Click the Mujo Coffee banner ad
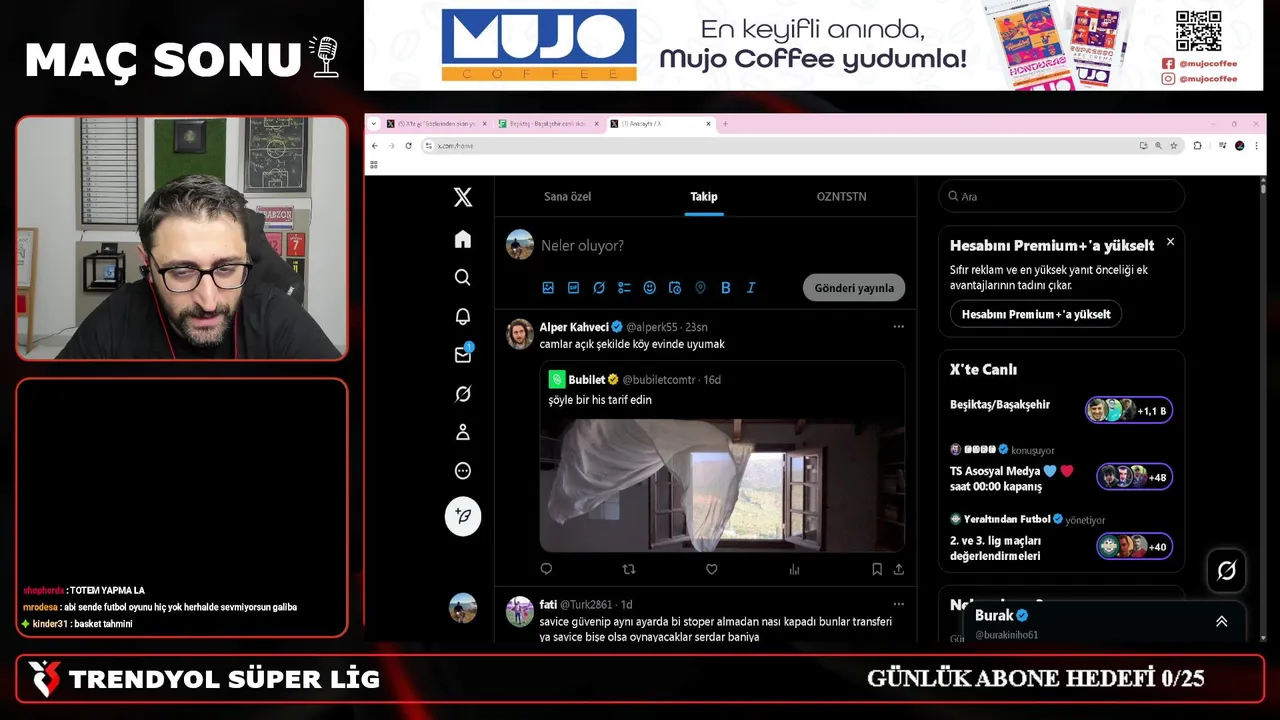The image size is (1280, 720). 815,45
